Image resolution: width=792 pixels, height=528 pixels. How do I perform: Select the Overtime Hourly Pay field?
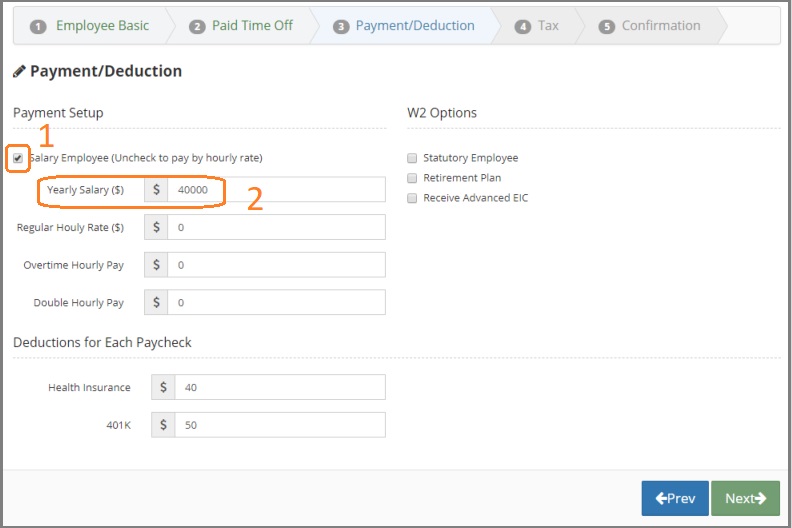point(276,265)
